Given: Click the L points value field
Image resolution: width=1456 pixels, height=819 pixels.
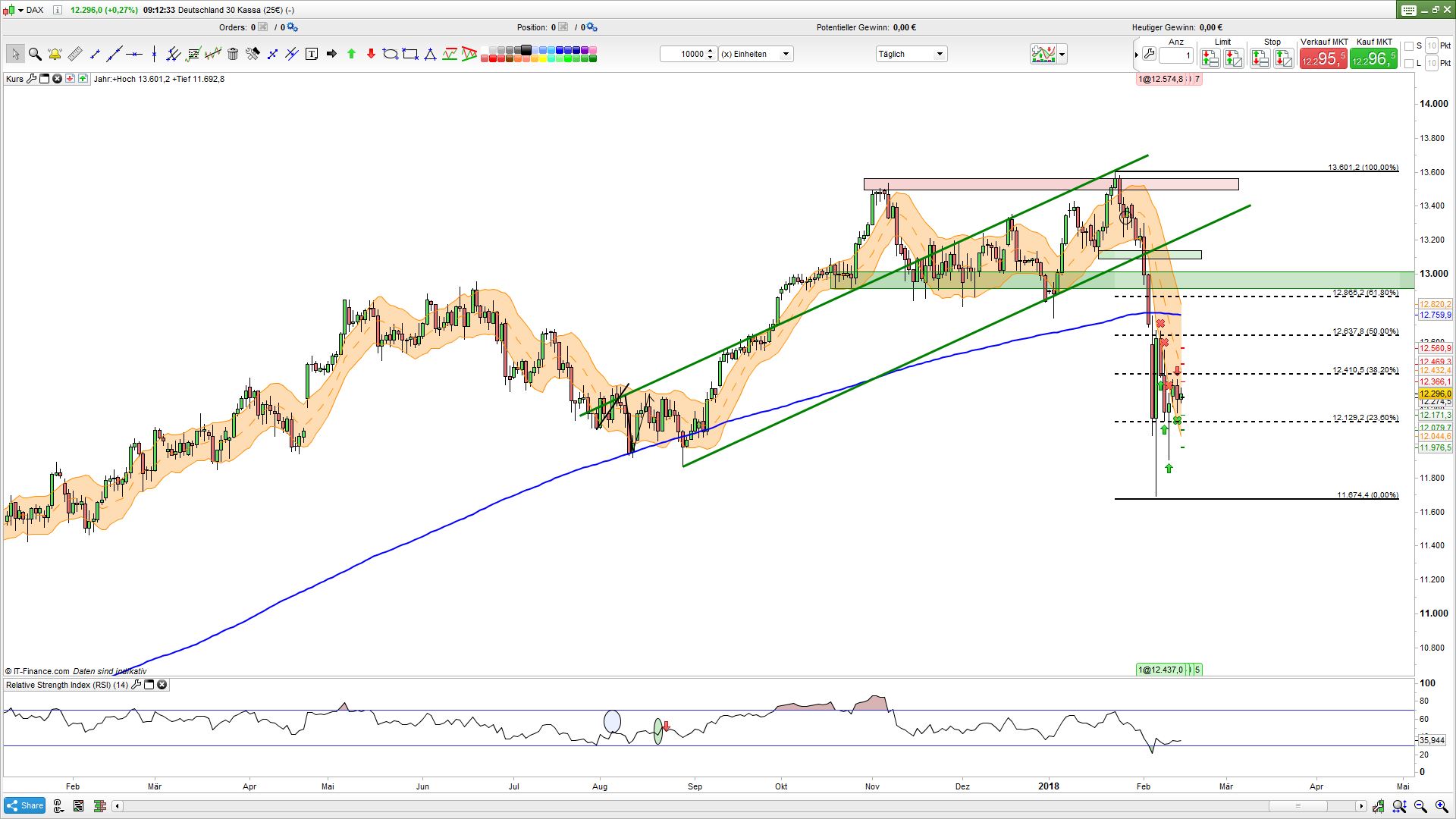Looking at the screenshot, I should click(x=1432, y=64).
